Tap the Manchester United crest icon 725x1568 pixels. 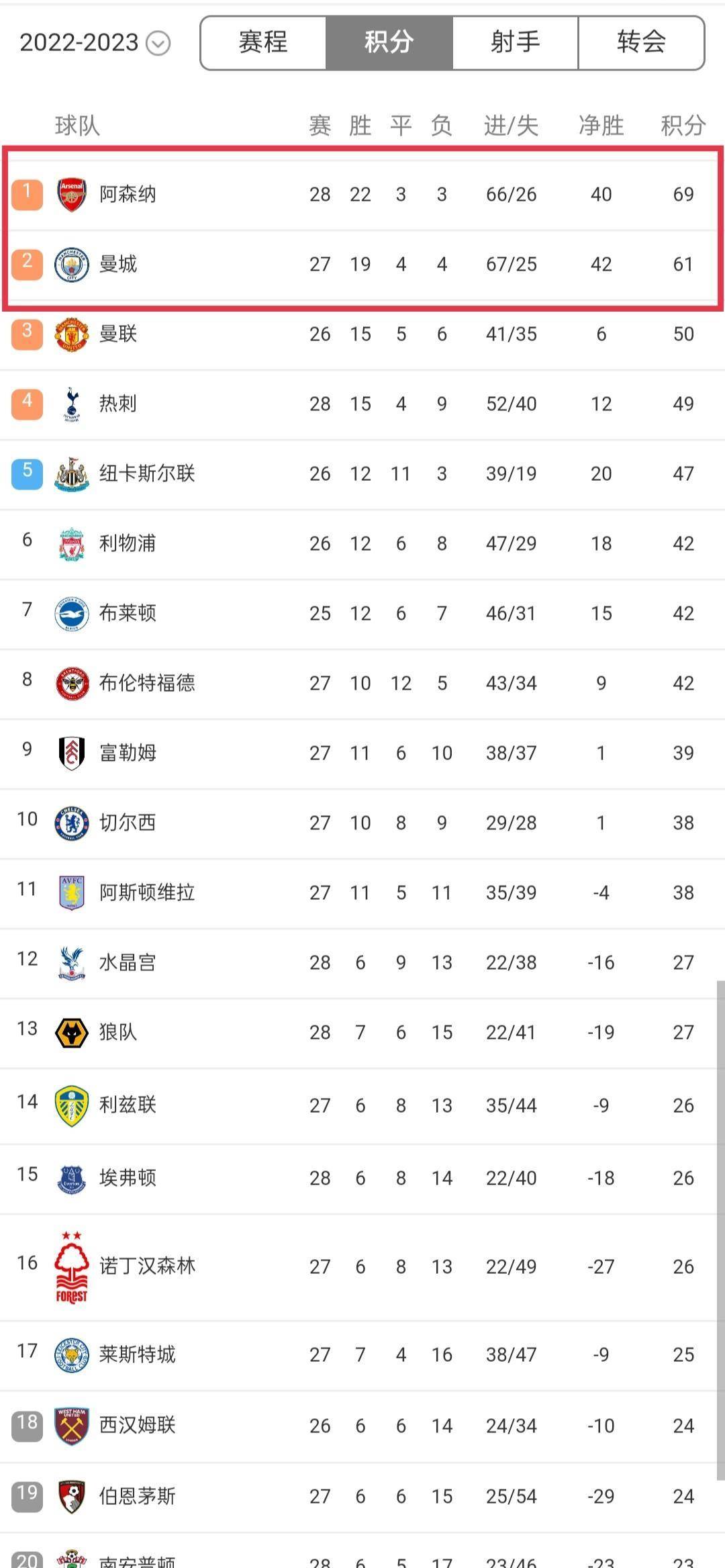(72, 334)
